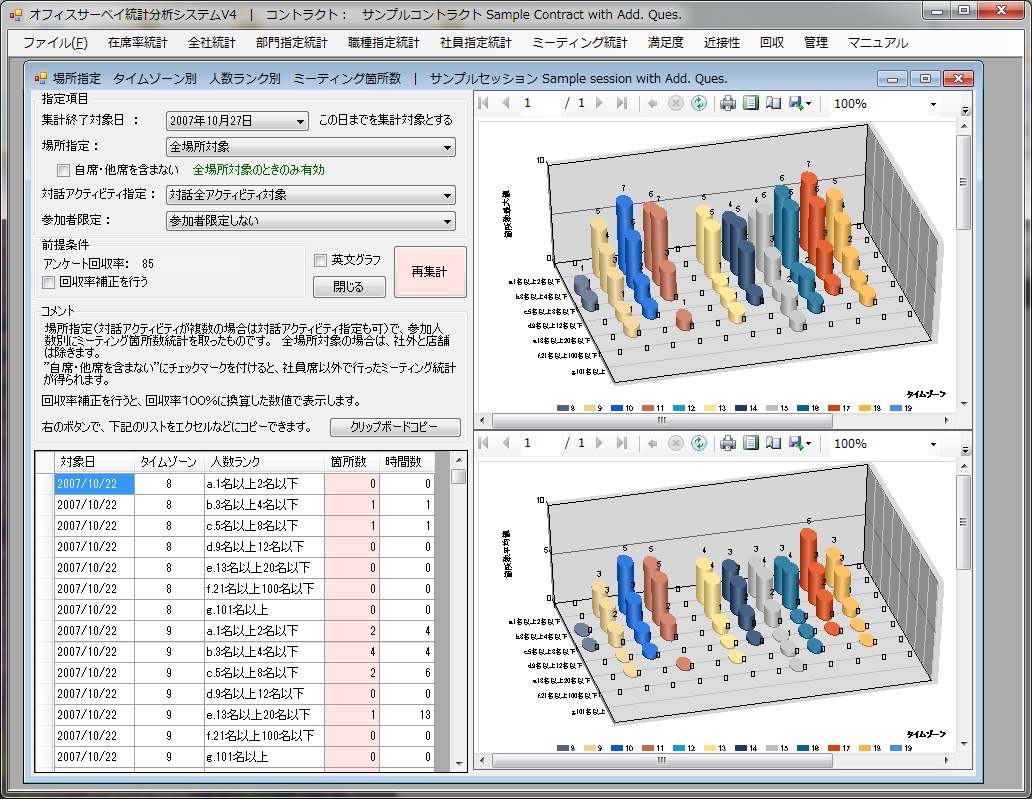Click first page icon in upper report toolbar

pyautogui.click(x=484, y=103)
